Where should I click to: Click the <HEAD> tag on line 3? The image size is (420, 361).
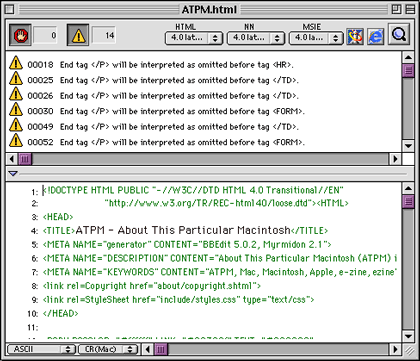pyautogui.click(x=58, y=217)
